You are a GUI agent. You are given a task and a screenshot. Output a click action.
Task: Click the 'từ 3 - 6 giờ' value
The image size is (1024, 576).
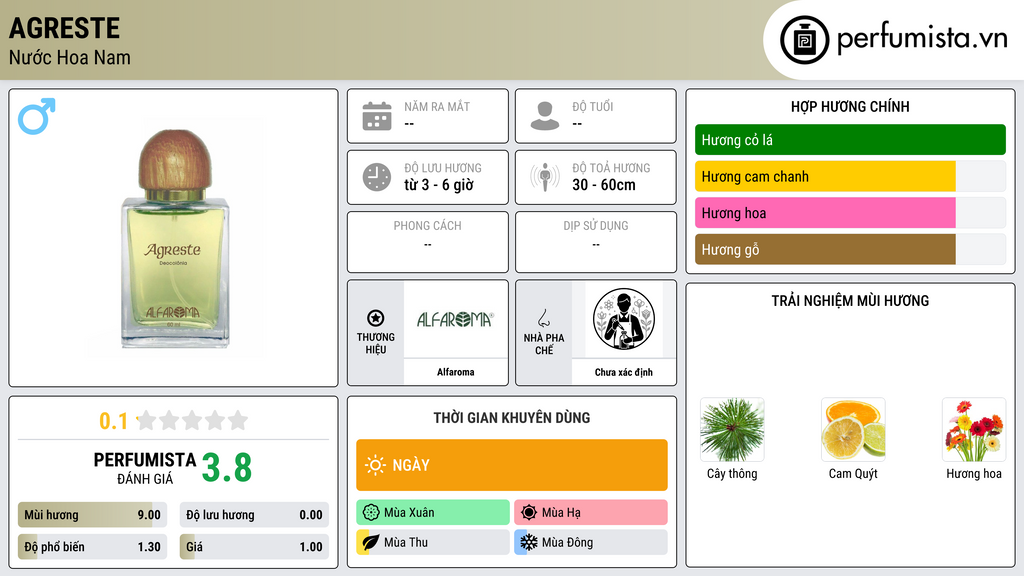click(438, 185)
